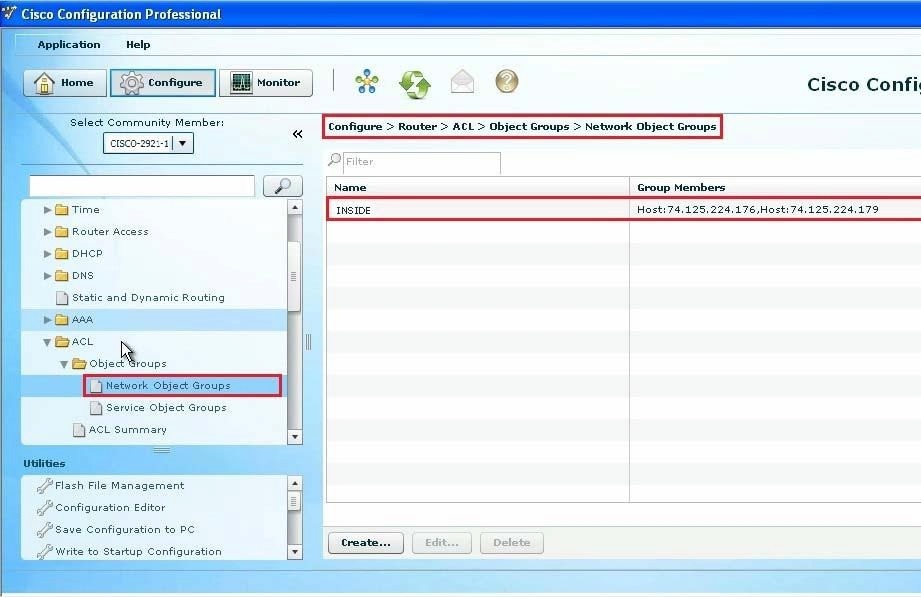This screenshot has width=921, height=597.
Task: Click the ACL Summary page icon
Action: [x=79, y=430]
